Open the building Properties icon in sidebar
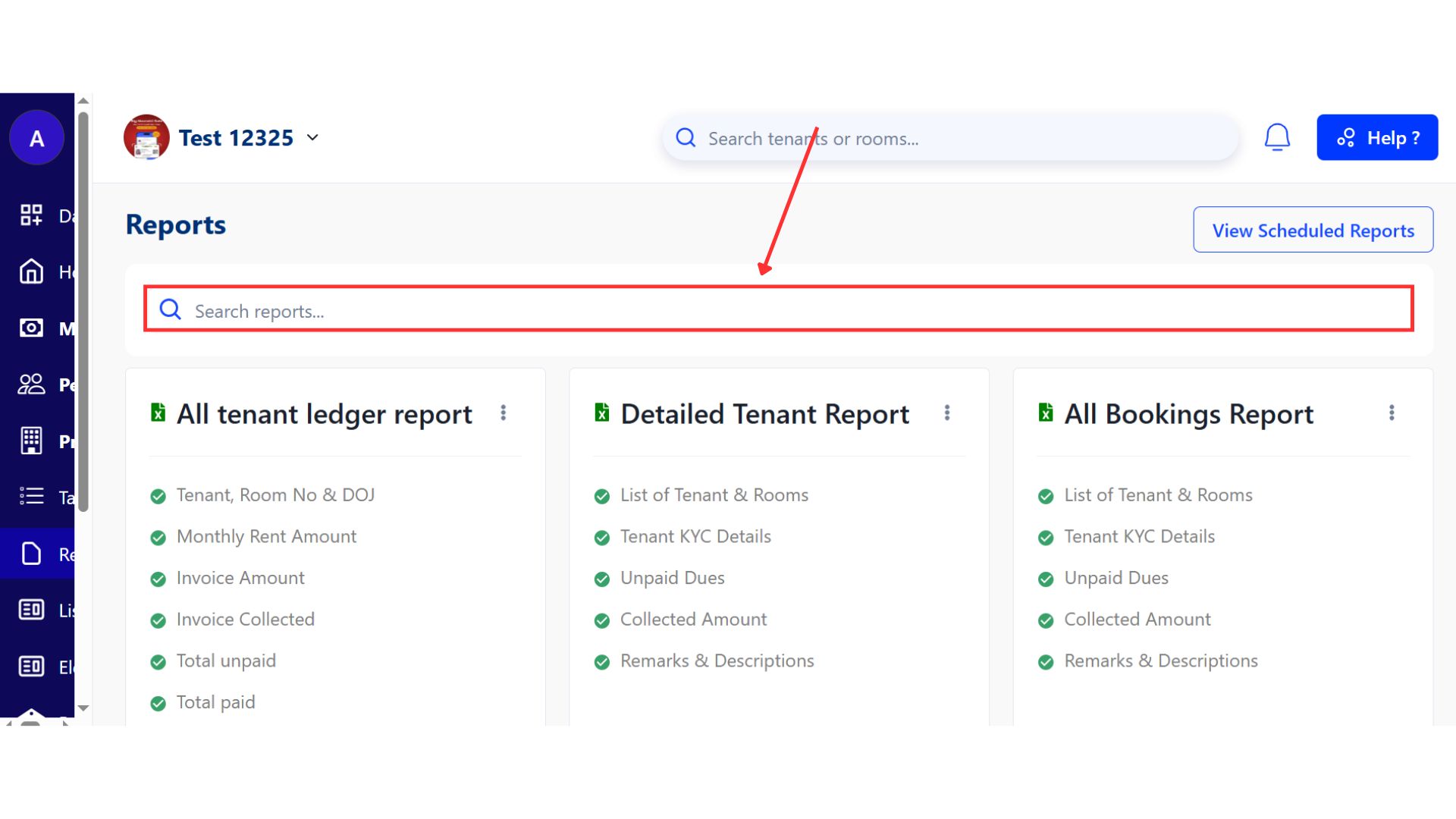Image resolution: width=1456 pixels, height=819 pixels. tap(31, 441)
